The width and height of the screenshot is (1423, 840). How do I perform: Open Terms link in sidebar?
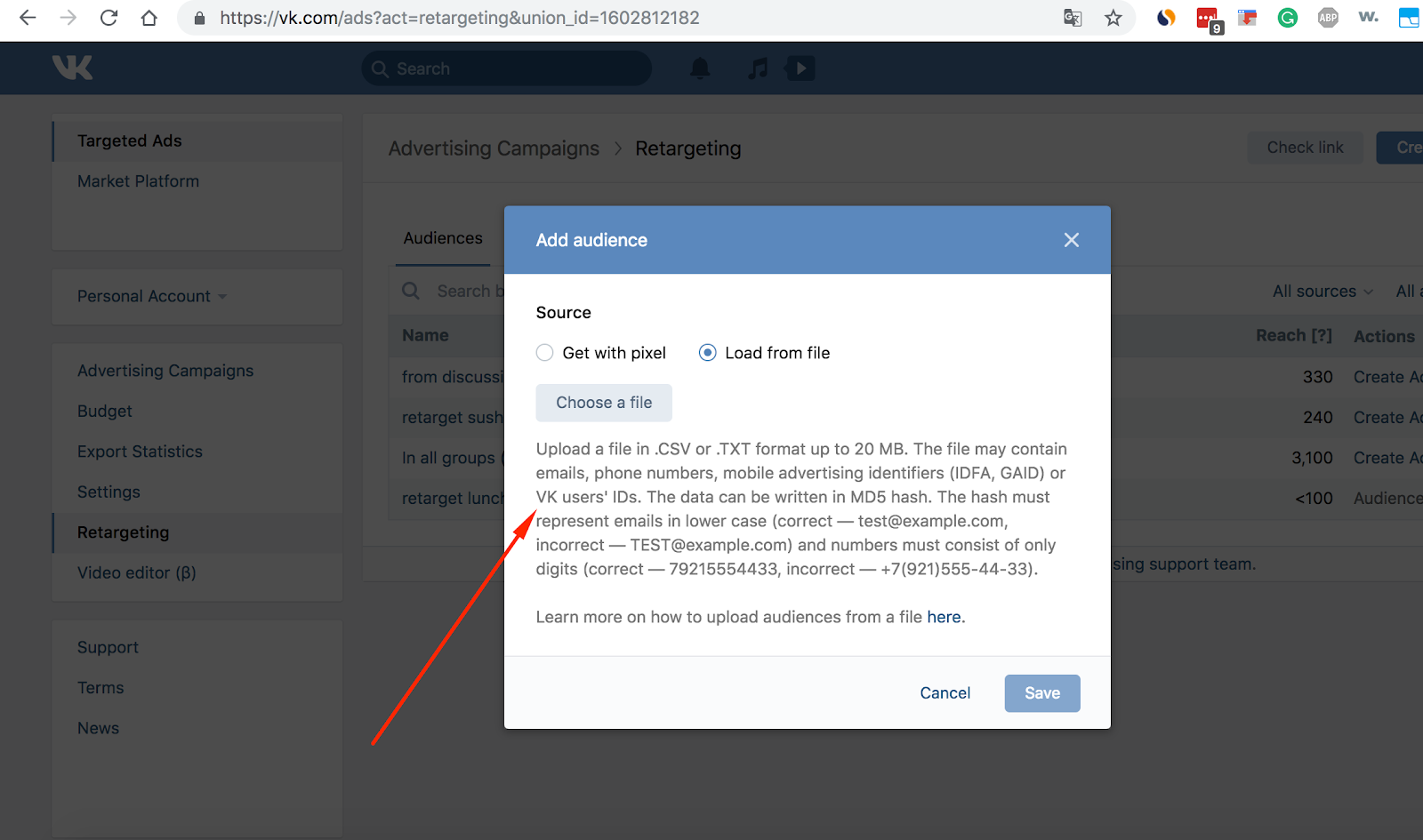(100, 688)
